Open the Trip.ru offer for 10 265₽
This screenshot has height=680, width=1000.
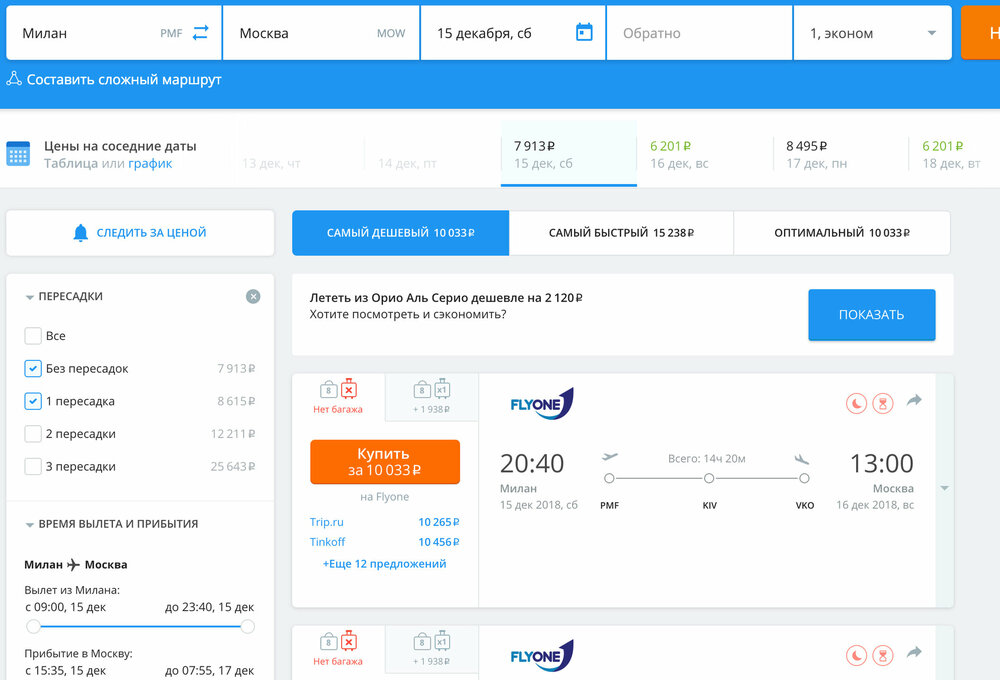pyautogui.click(x=385, y=522)
